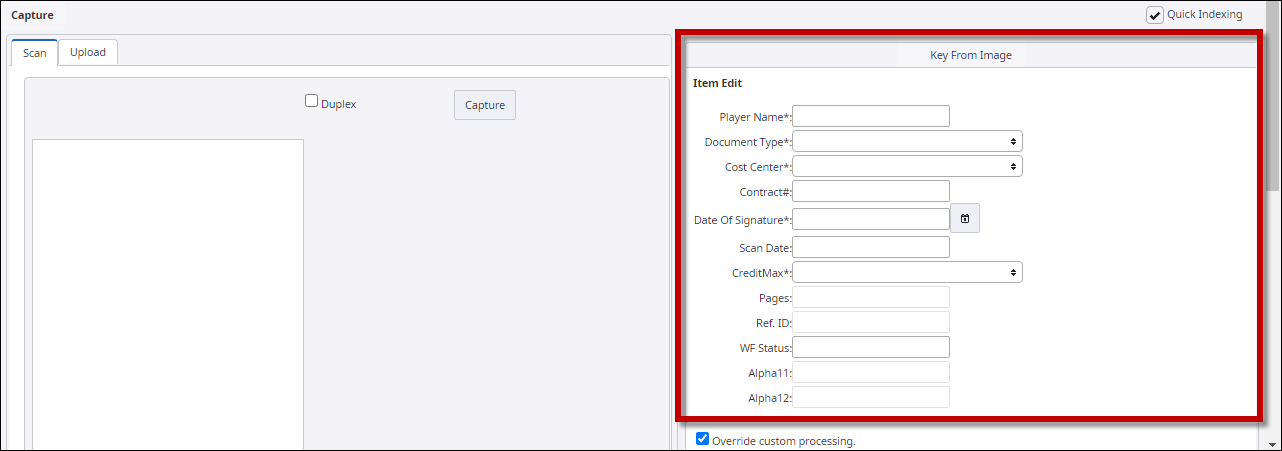Select the Scan Date field
1282x451 pixels.
(x=871, y=247)
